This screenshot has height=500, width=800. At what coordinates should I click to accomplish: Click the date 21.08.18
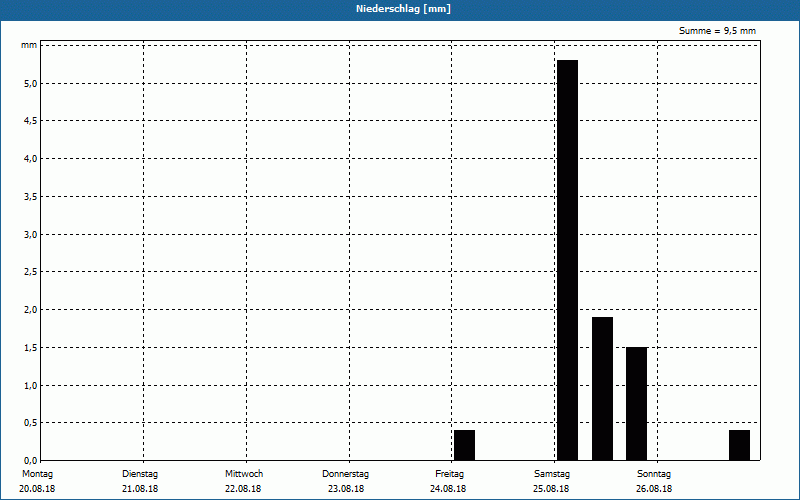click(140, 489)
